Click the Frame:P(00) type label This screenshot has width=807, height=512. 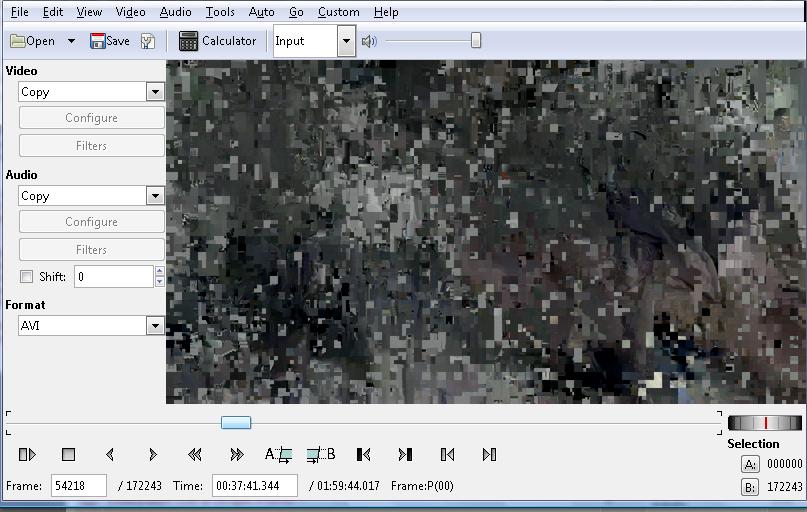[x=423, y=486]
